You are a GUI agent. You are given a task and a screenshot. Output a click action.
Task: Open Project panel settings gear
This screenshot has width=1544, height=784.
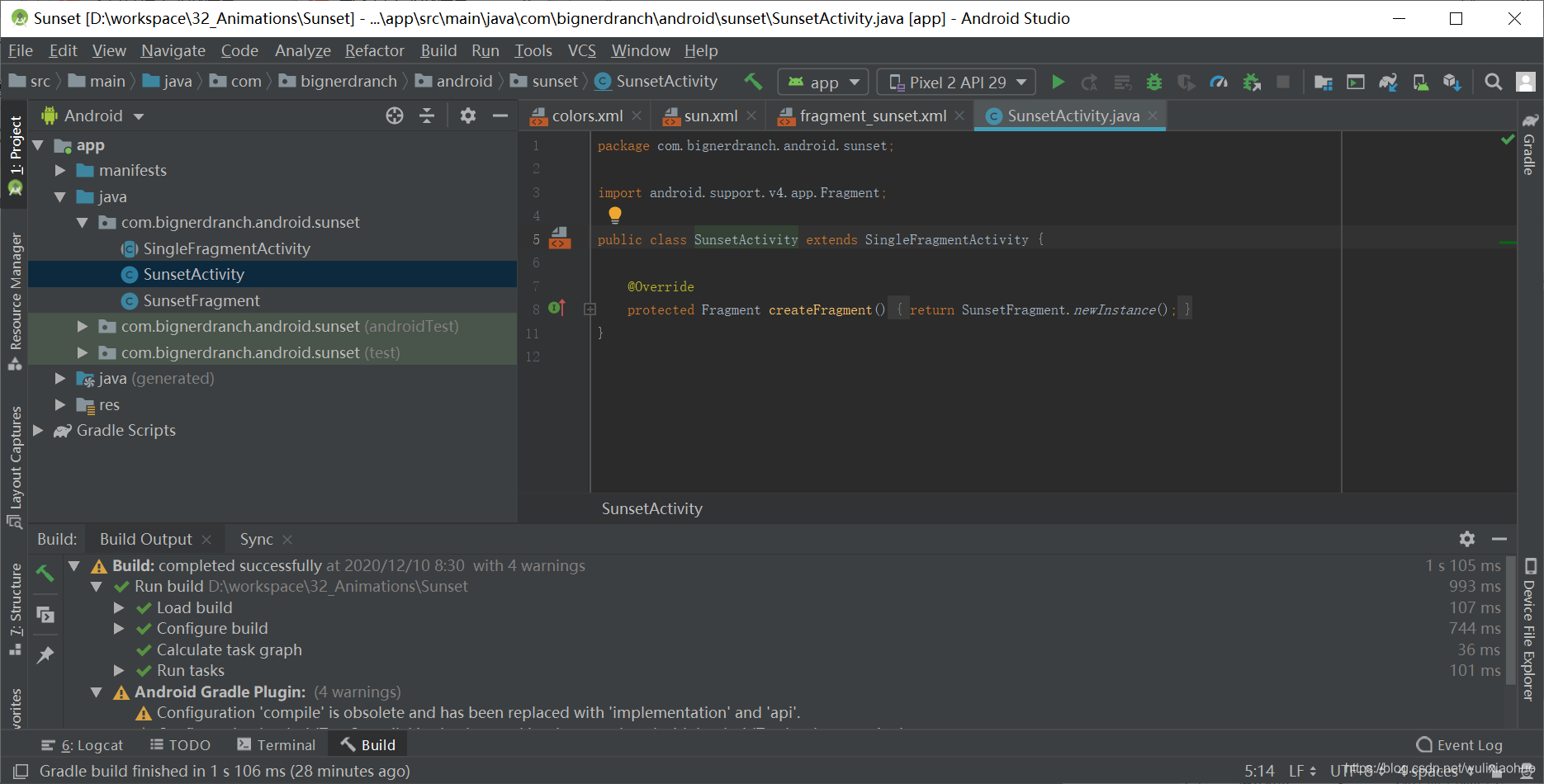(468, 116)
